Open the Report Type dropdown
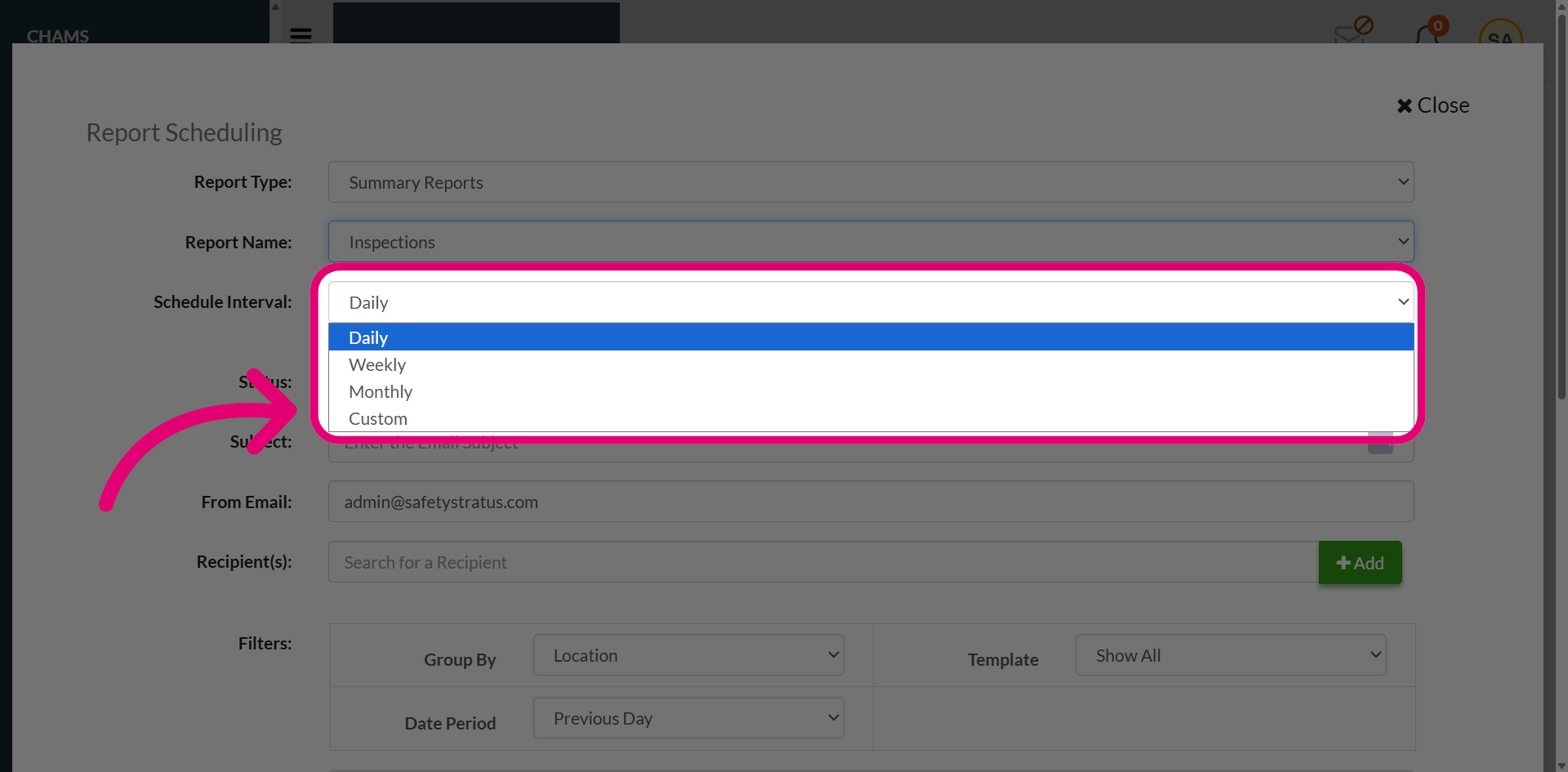 (871, 182)
